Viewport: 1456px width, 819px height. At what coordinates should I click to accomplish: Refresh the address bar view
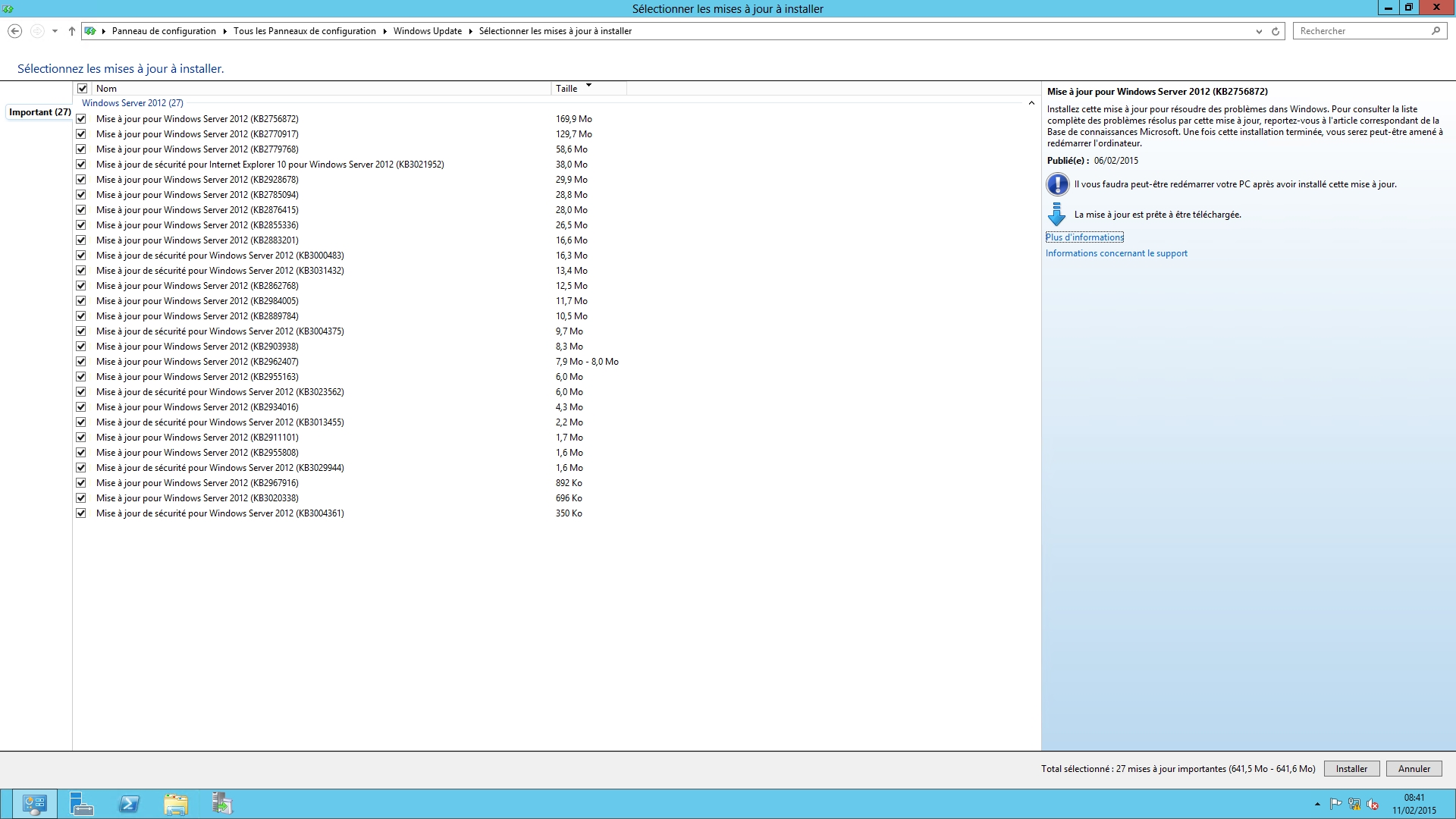(x=1276, y=31)
